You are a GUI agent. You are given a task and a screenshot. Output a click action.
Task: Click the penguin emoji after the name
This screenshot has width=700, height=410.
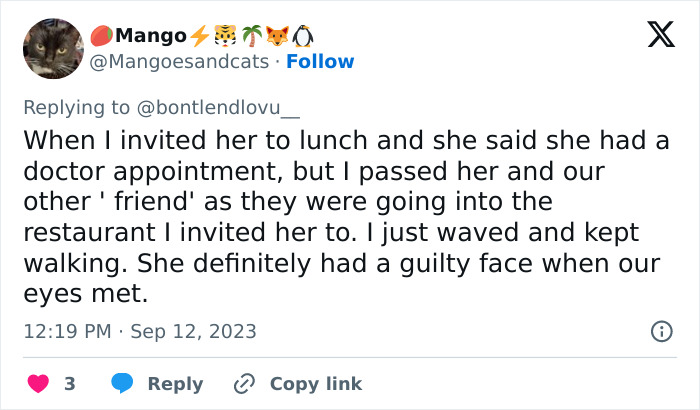[304, 36]
